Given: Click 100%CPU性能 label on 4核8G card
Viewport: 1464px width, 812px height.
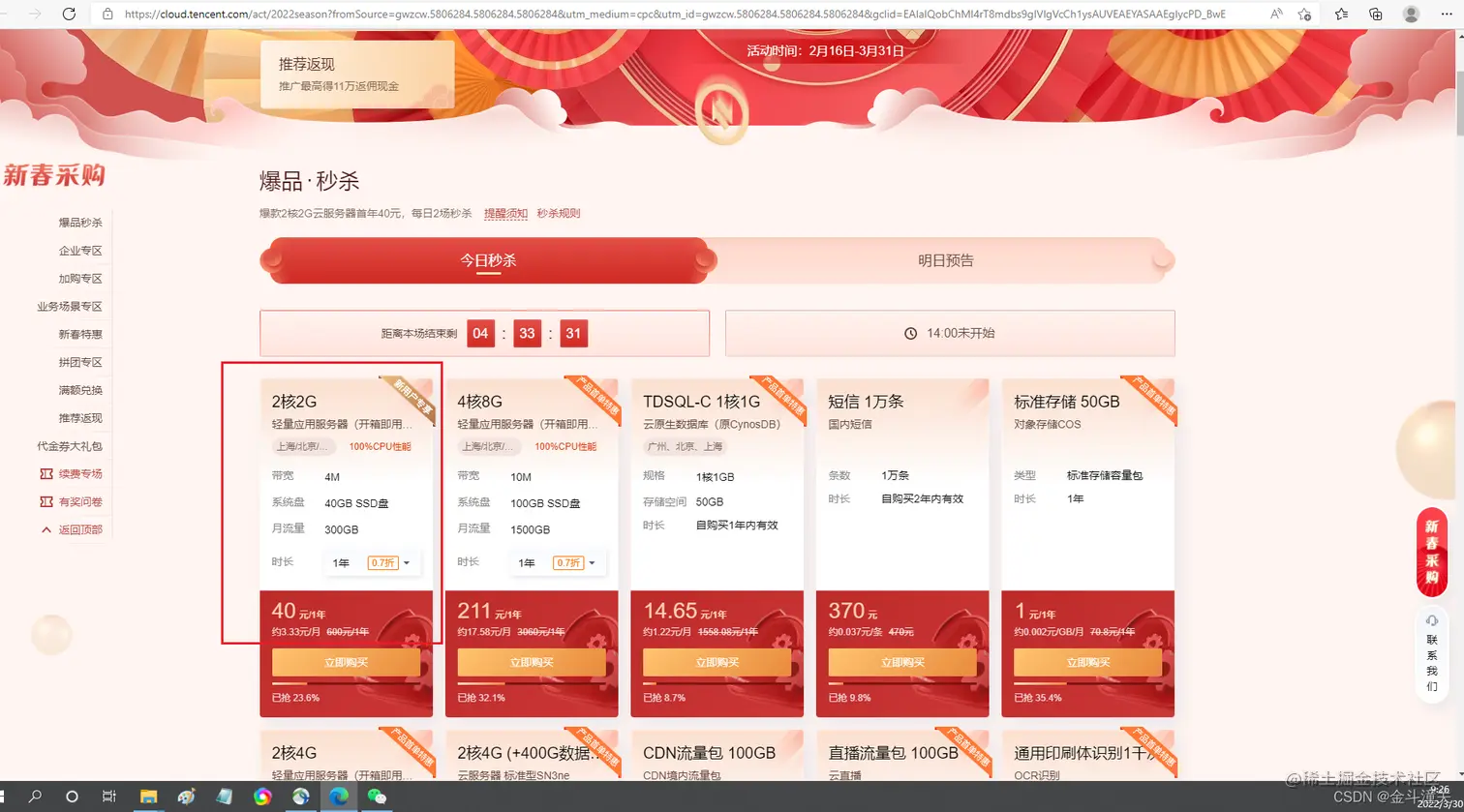Looking at the screenshot, I should [x=565, y=447].
